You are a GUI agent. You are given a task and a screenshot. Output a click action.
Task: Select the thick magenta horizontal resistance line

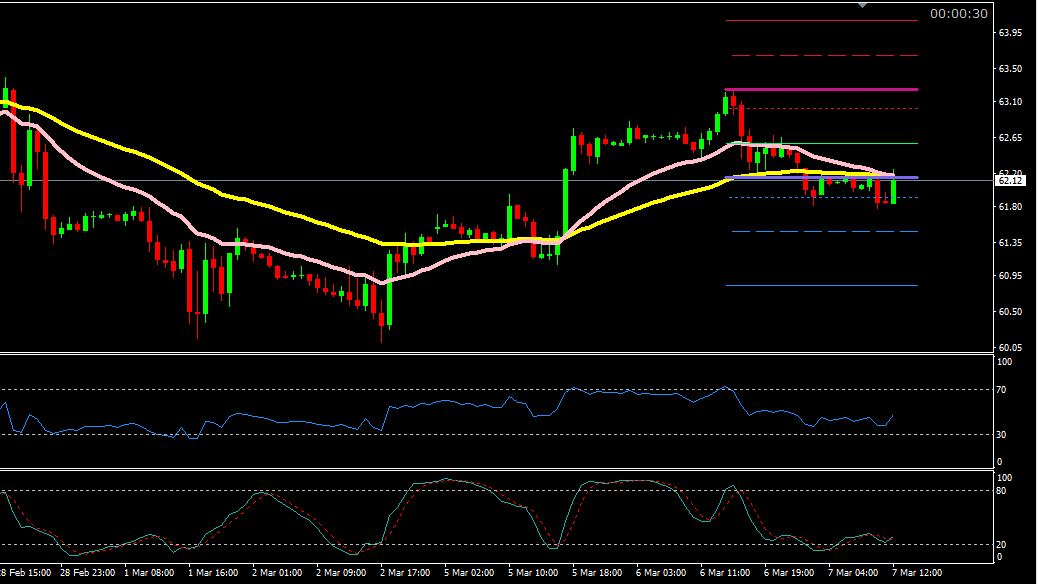[x=822, y=89]
